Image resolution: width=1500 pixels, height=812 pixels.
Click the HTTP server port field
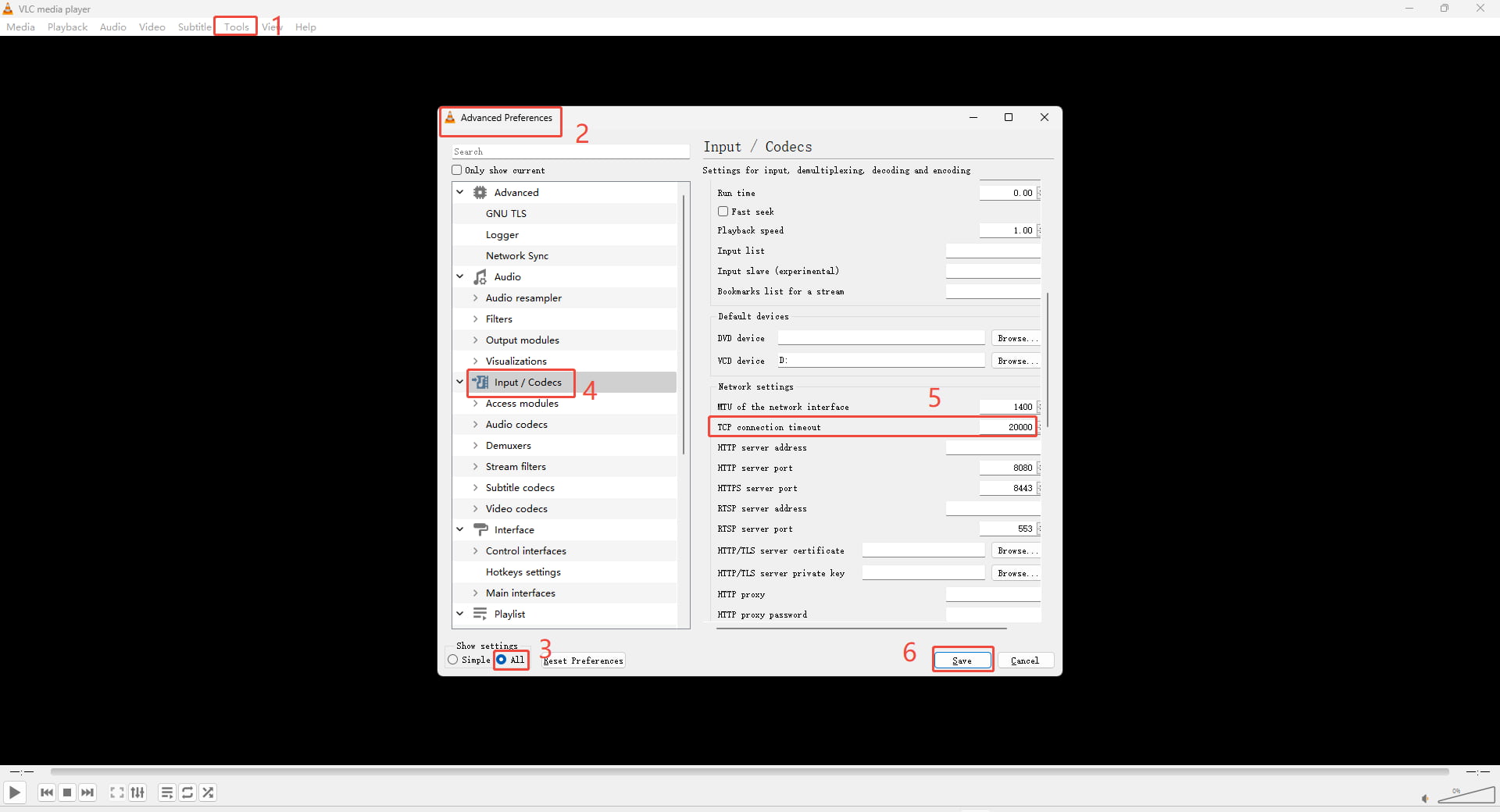(1009, 468)
